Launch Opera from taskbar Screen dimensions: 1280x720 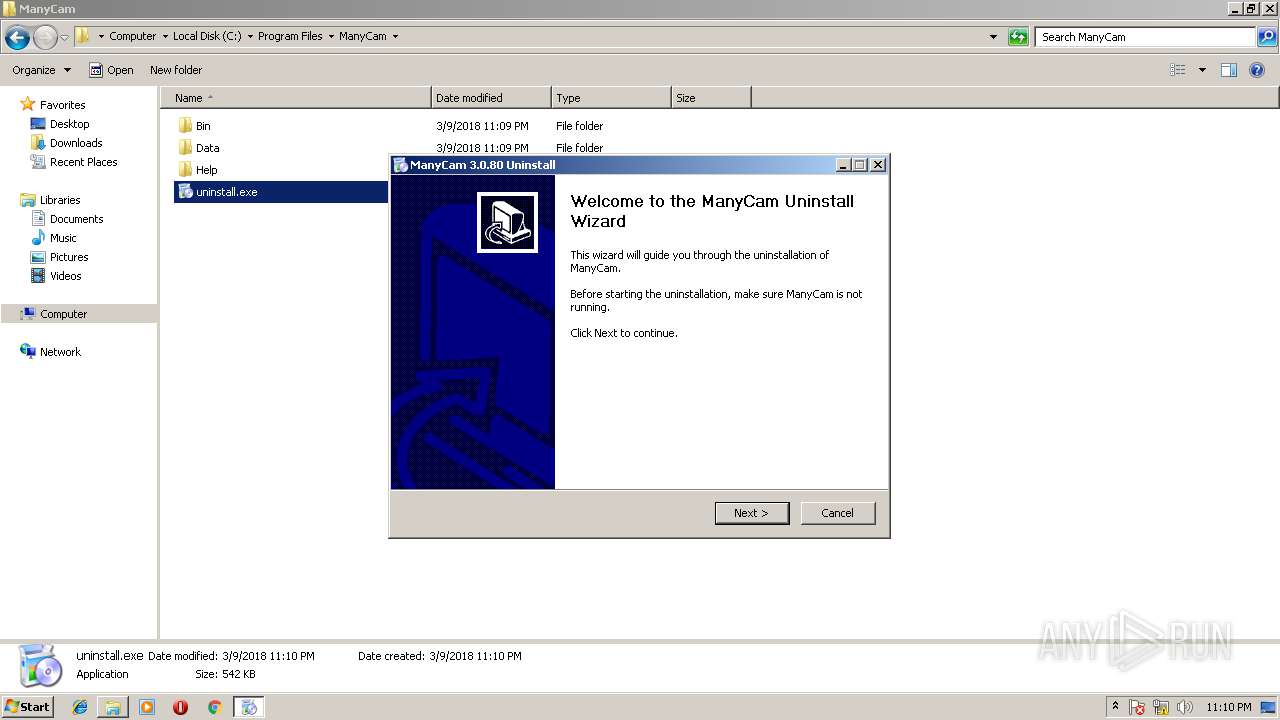pyautogui.click(x=180, y=707)
